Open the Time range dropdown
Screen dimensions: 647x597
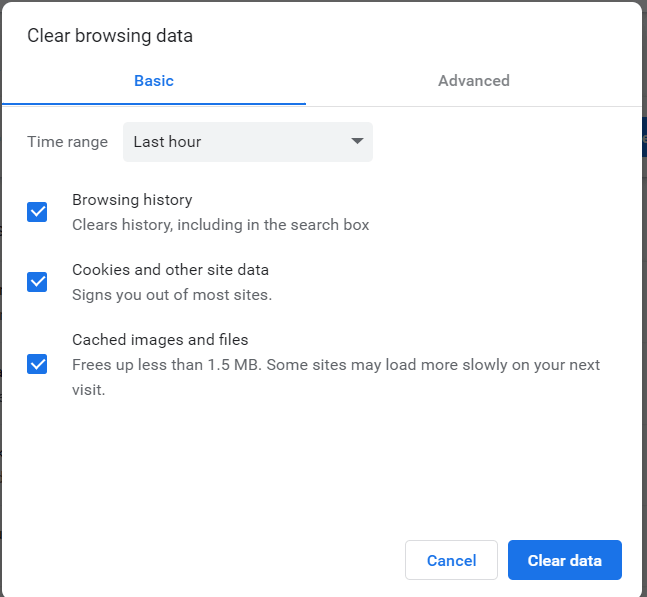[x=247, y=142]
